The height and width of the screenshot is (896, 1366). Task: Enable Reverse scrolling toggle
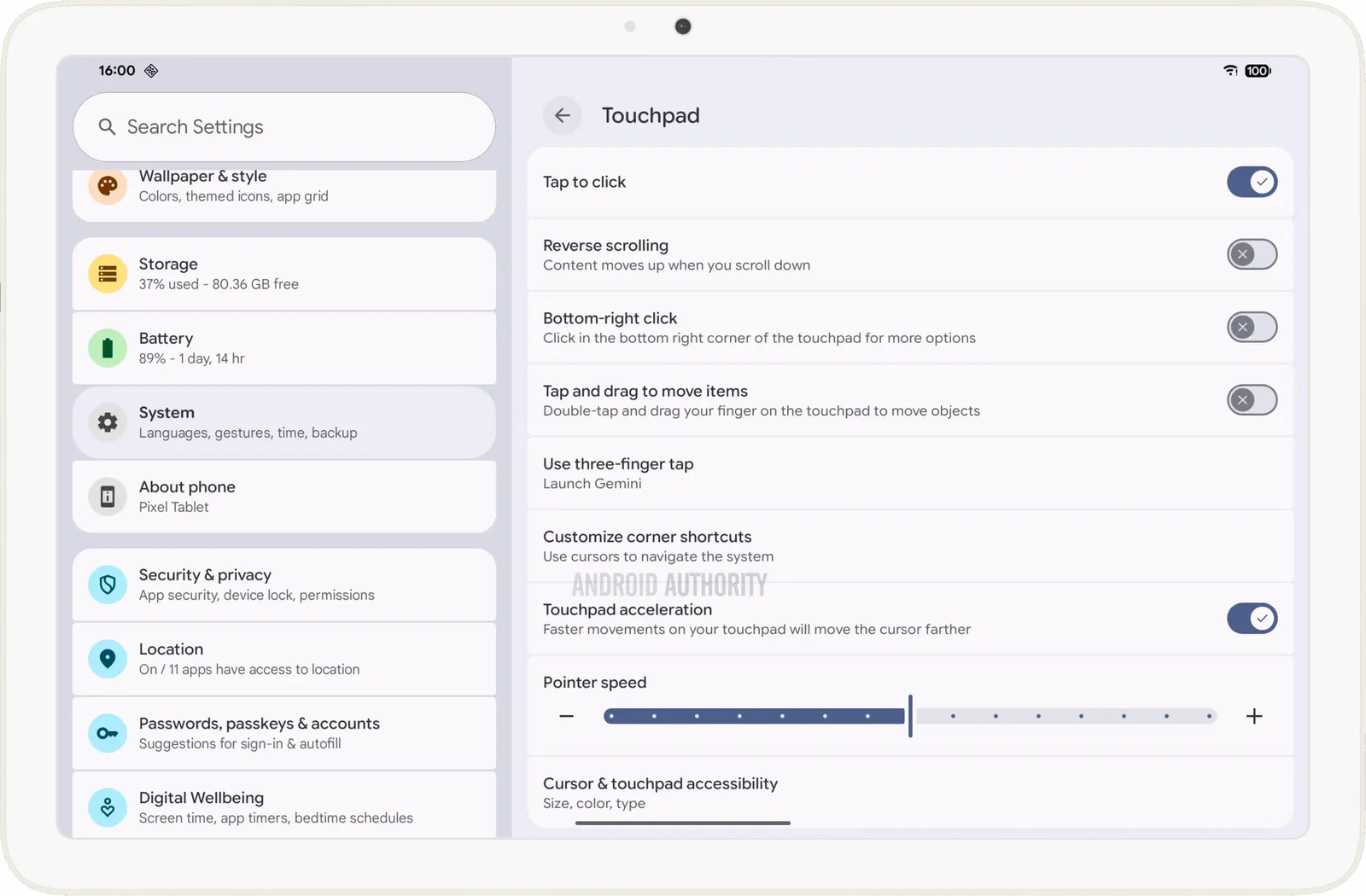pos(1252,254)
